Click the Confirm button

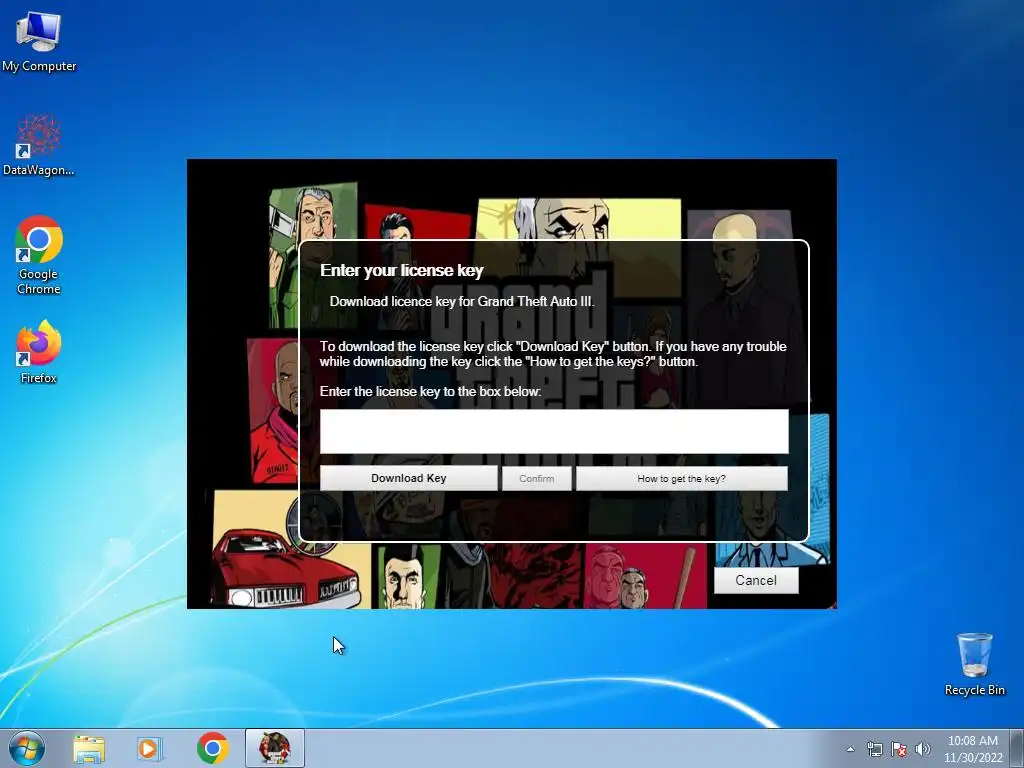point(537,478)
